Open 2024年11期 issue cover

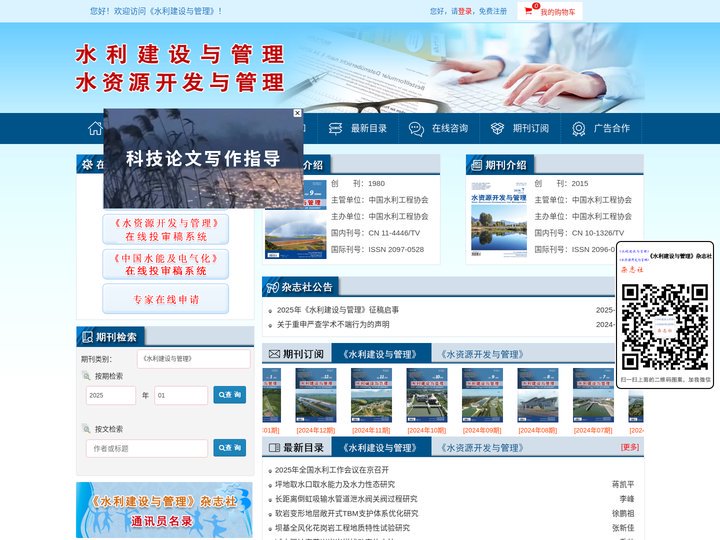tap(371, 395)
